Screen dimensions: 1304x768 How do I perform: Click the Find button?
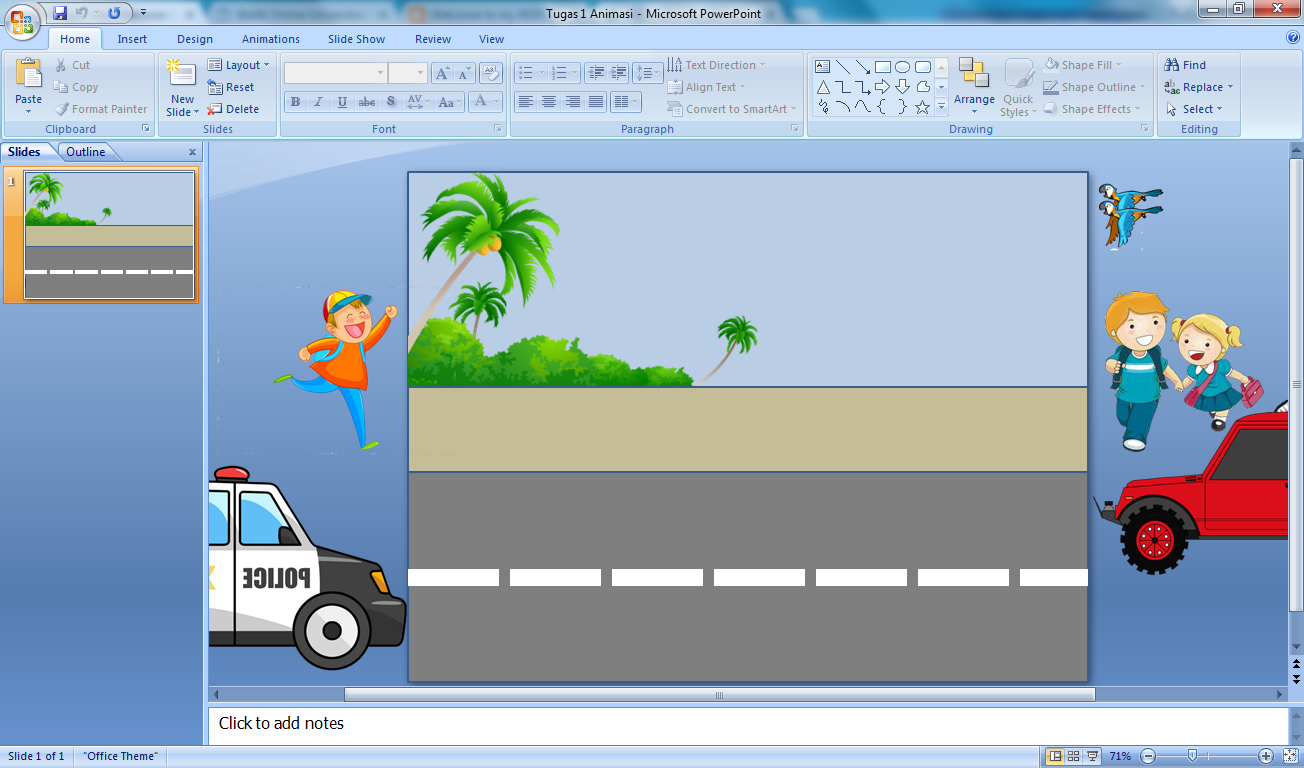pyautogui.click(x=1186, y=65)
